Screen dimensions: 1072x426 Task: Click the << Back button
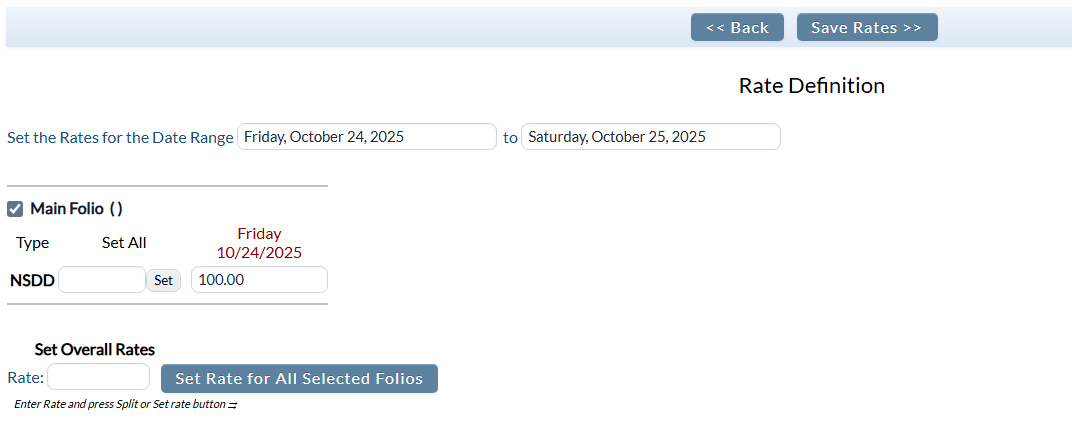pyautogui.click(x=737, y=28)
